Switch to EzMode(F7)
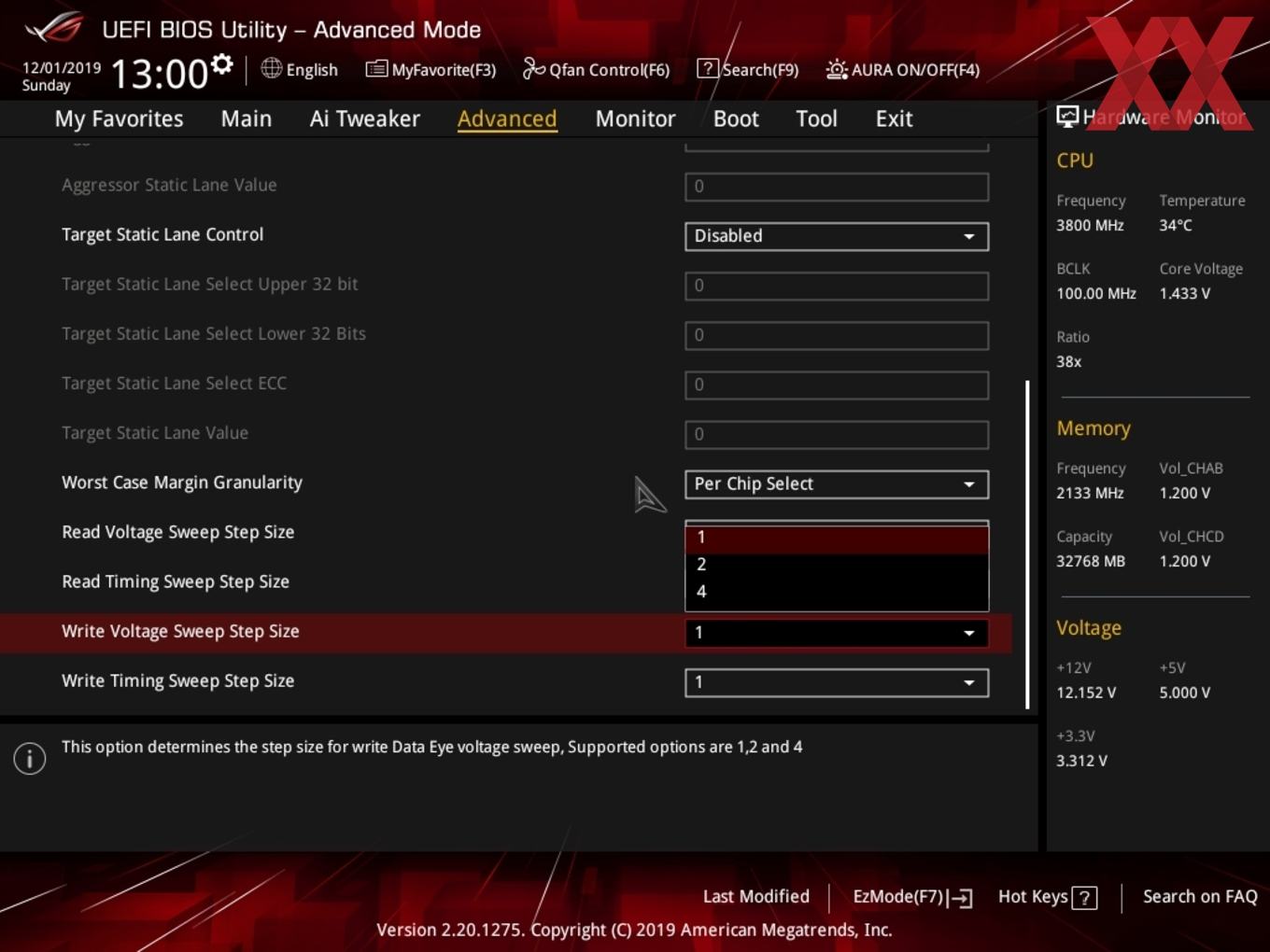 point(912,897)
